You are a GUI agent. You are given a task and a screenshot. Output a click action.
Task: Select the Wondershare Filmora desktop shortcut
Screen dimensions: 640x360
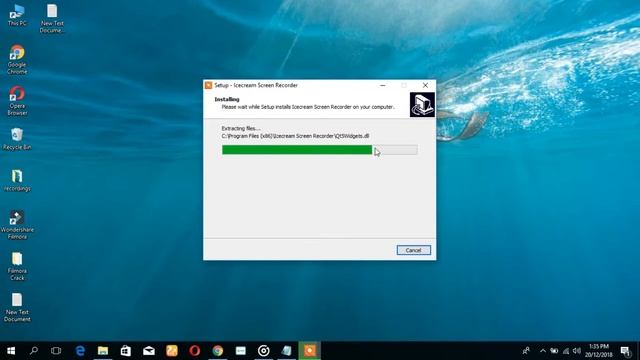tap(17, 225)
